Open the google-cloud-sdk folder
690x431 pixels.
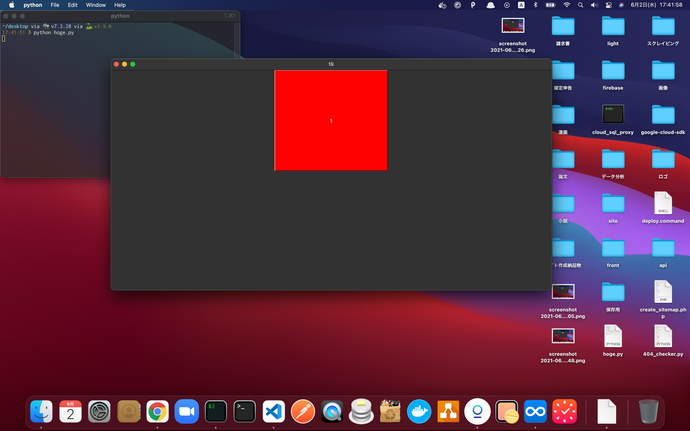[x=662, y=115]
